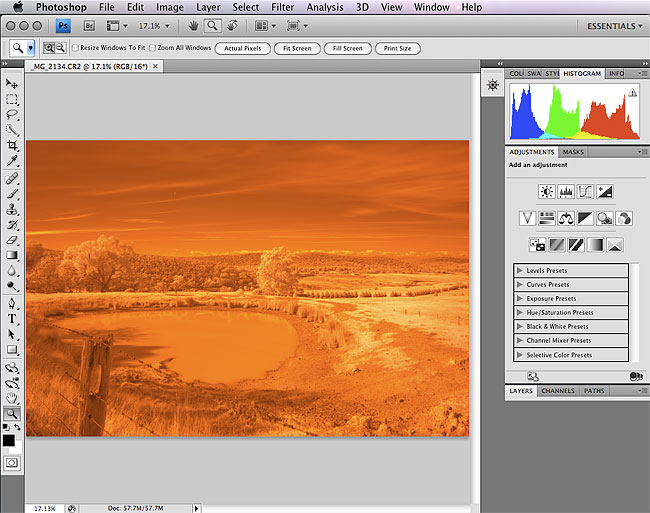This screenshot has width=650, height=513.
Task: Expand the Levels Presets list
Action: click(x=519, y=271)
